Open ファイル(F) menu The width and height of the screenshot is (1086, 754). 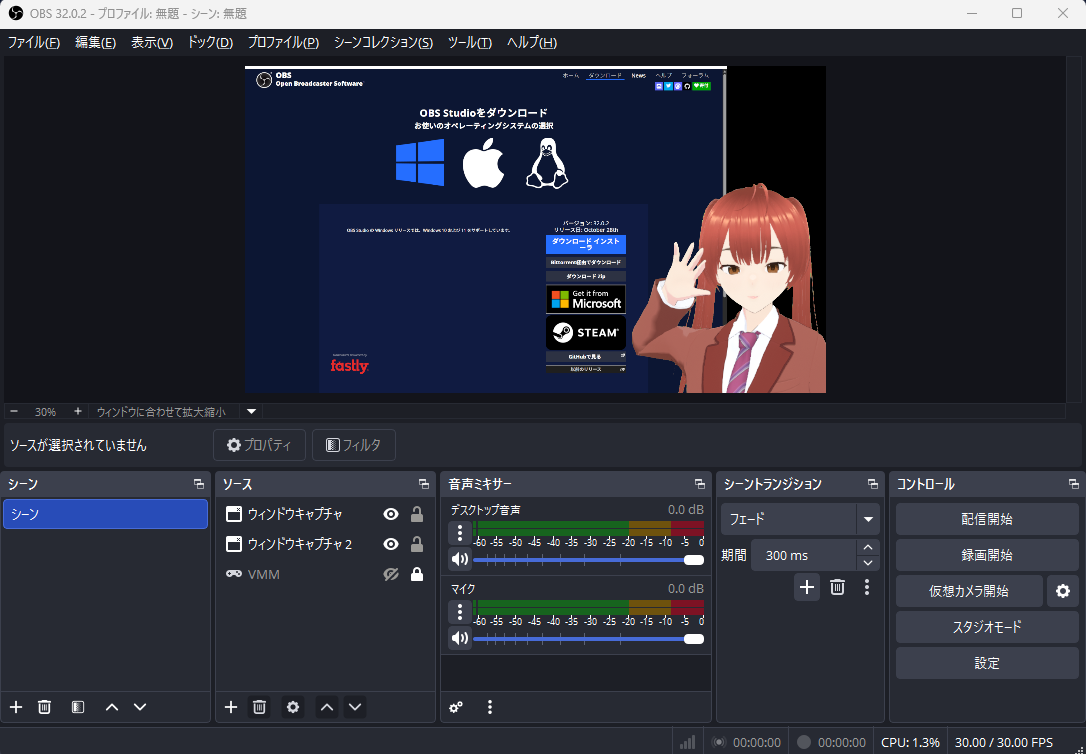pos(34,43)
